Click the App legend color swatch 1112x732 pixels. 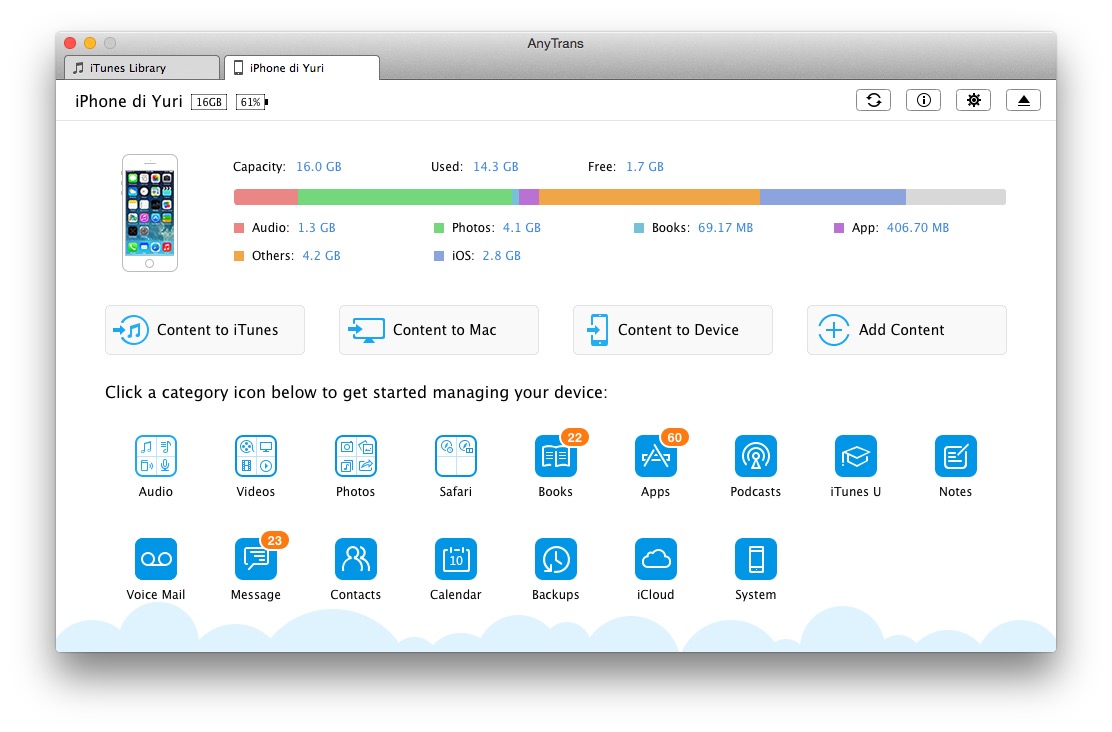point(839,228)
